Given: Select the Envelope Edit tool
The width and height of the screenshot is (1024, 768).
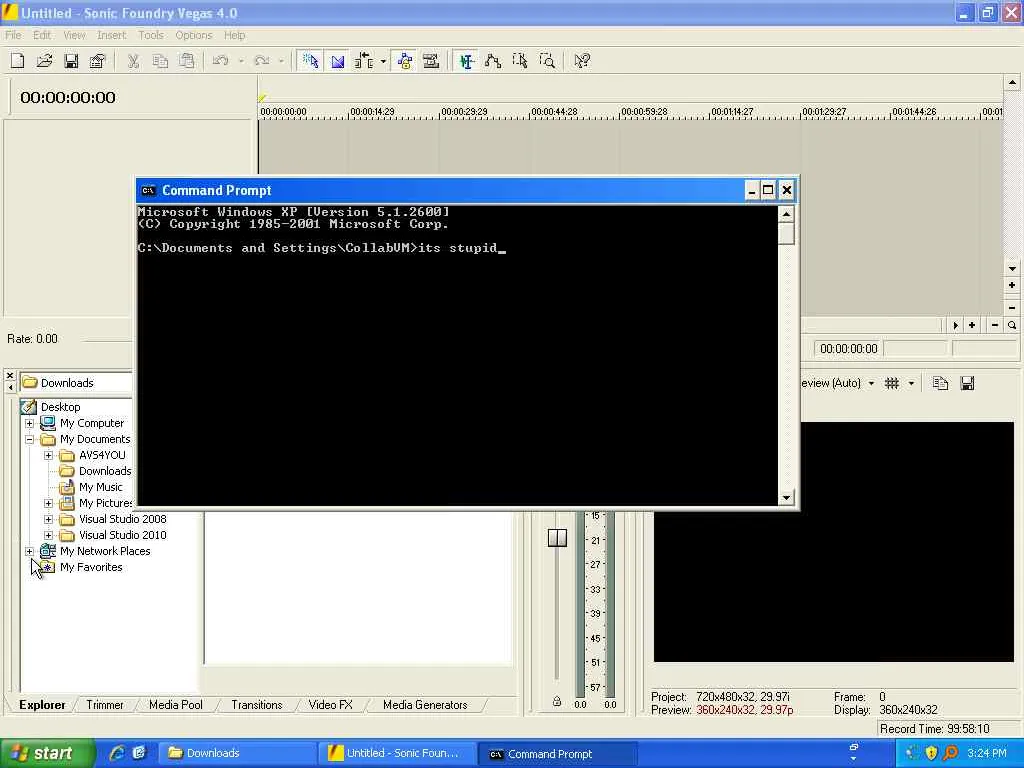Looking at the screenshot, I should click(493, 61).
